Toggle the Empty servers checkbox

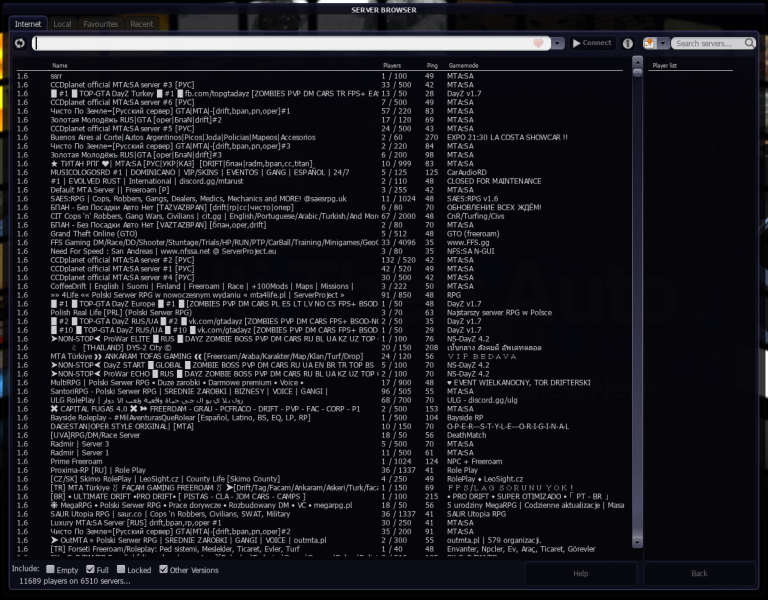point(51,569)
